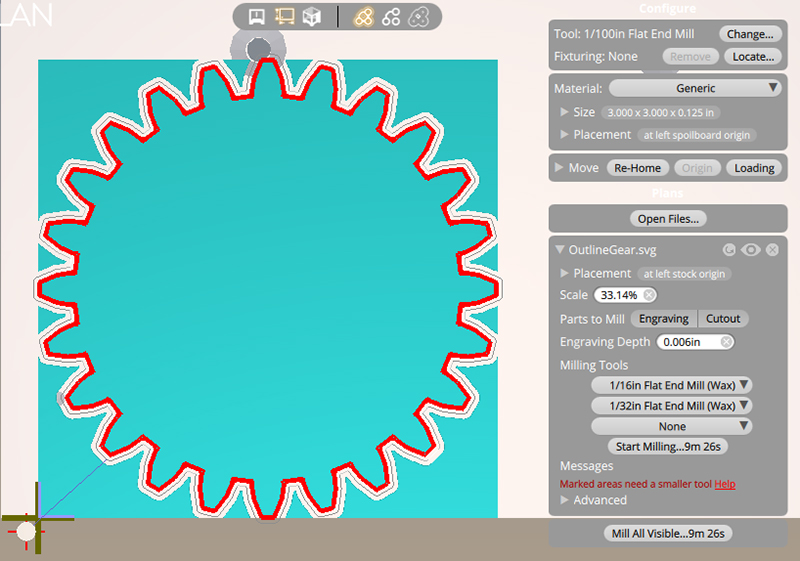Click the connected circles toolpath icon

point(391,16)
